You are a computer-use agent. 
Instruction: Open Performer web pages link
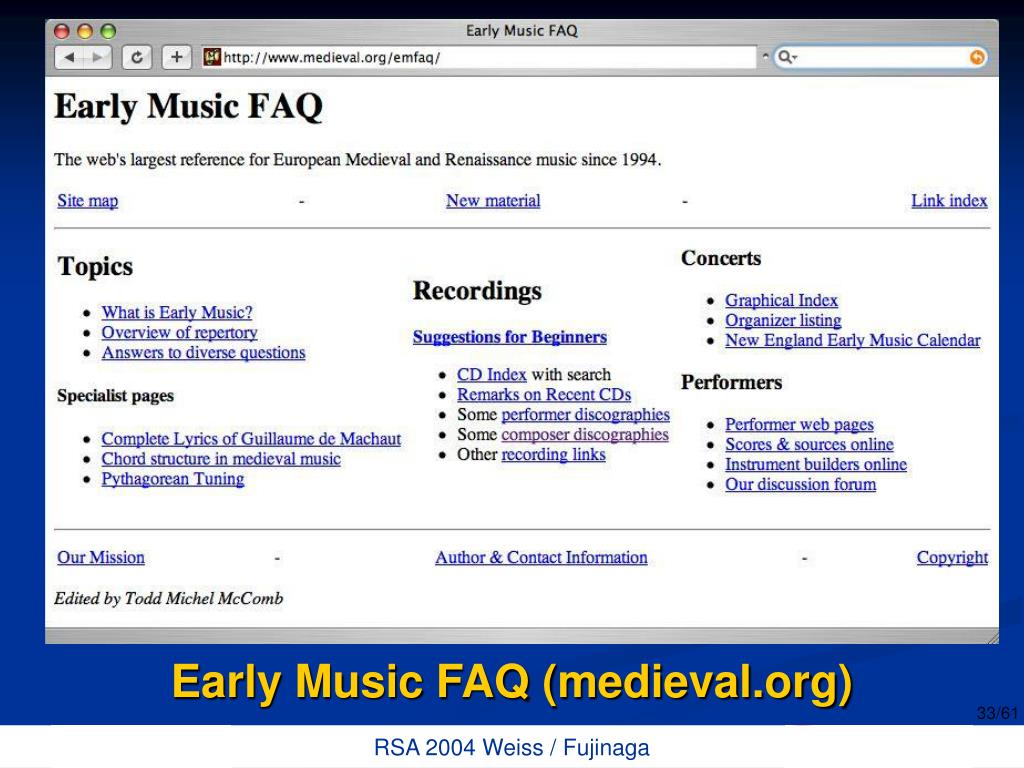tap(799, 424)
